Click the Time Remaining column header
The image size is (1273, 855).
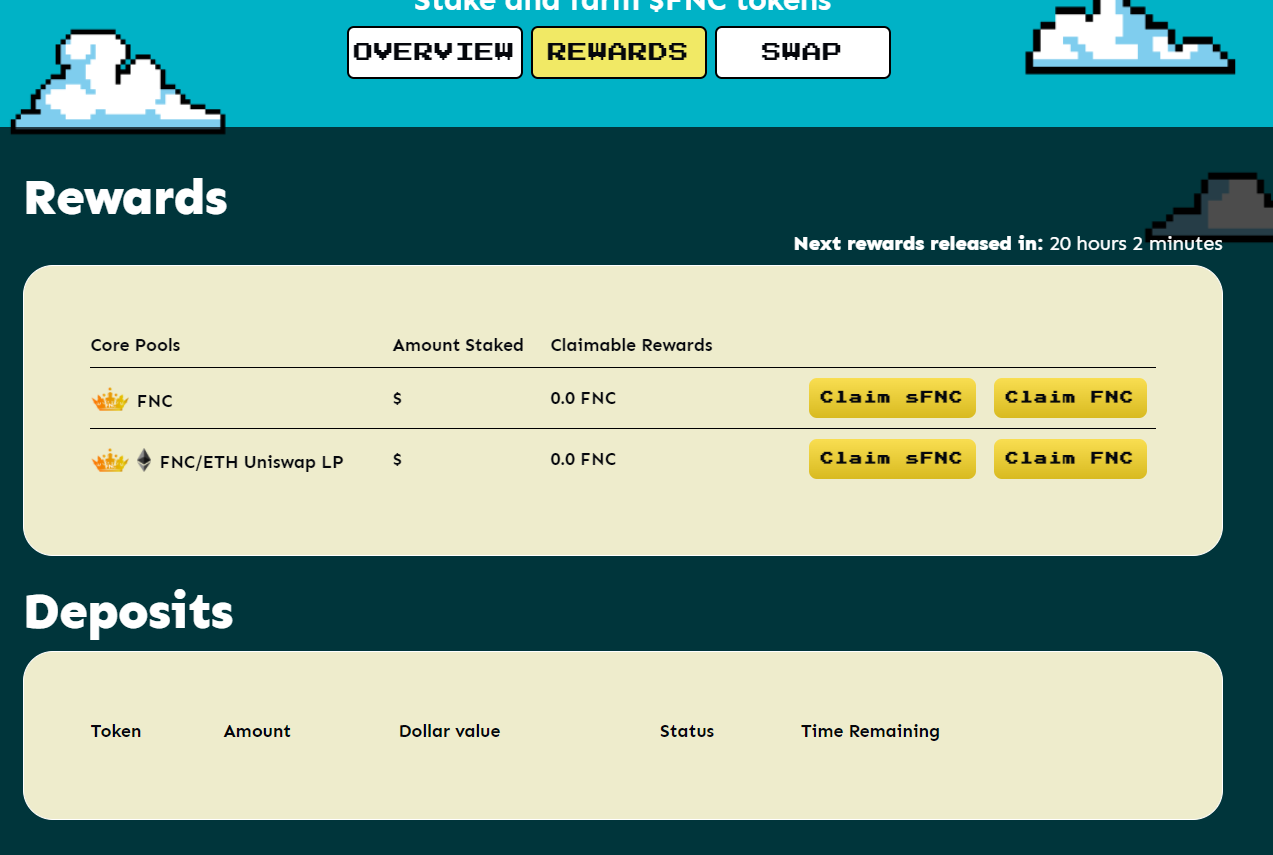870,731
